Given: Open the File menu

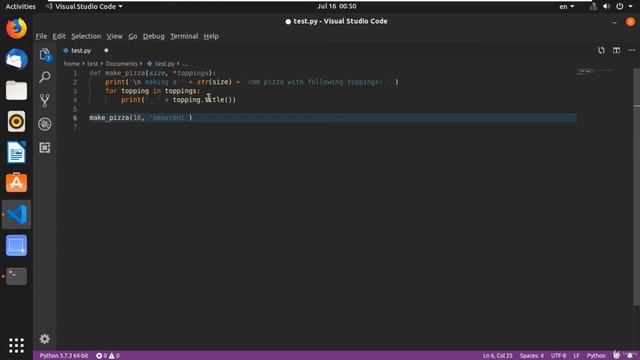Looking at the screenshot, I should 41,36.
